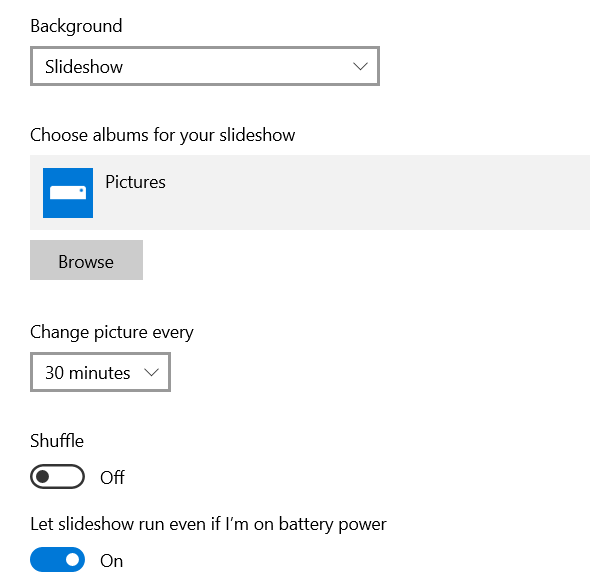The image size is (602, 584).
Task: Click the 30 minutes text value
Action: (88, 373)
